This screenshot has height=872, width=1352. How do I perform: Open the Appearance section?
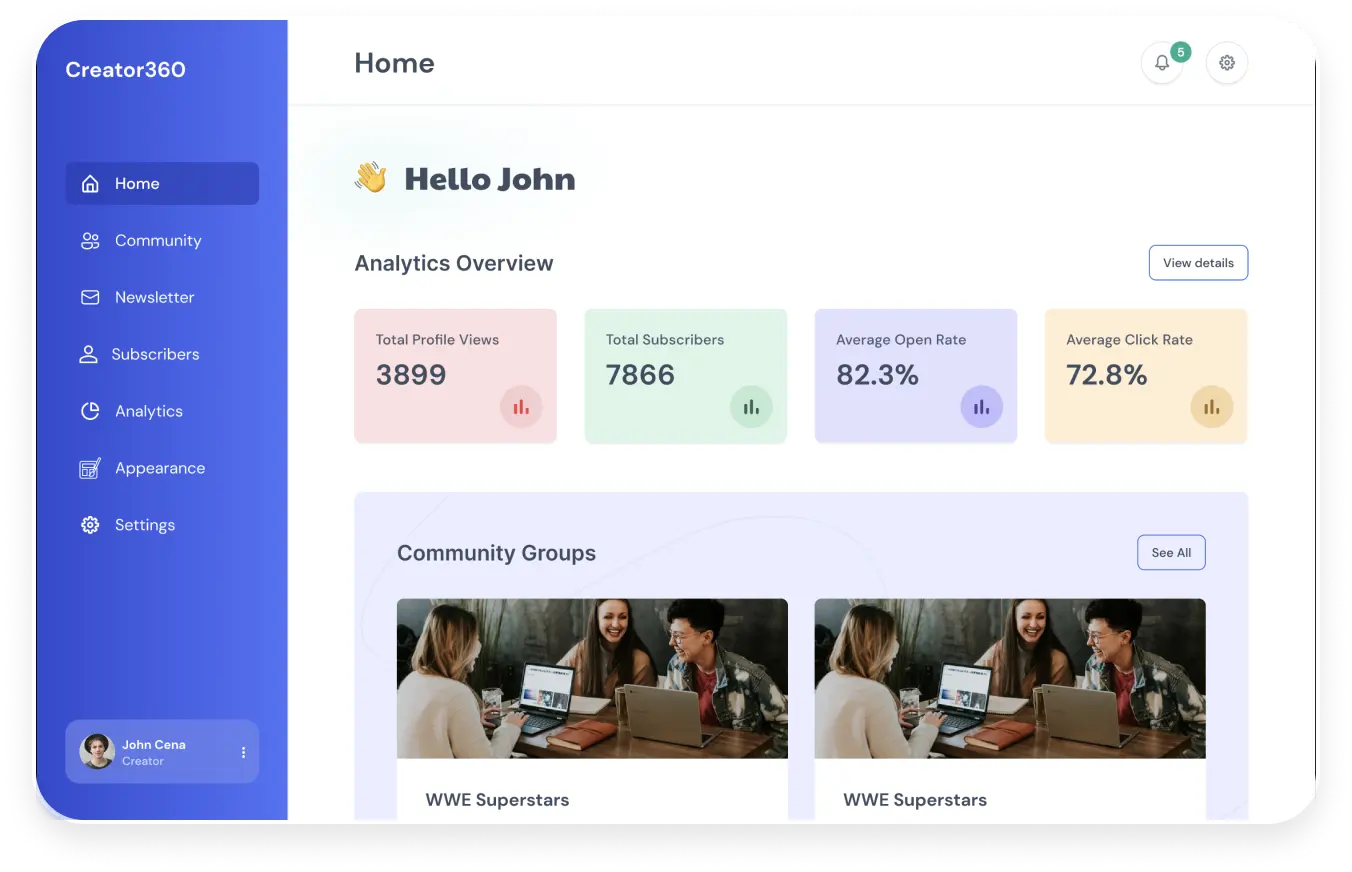[x=159, y=469]
